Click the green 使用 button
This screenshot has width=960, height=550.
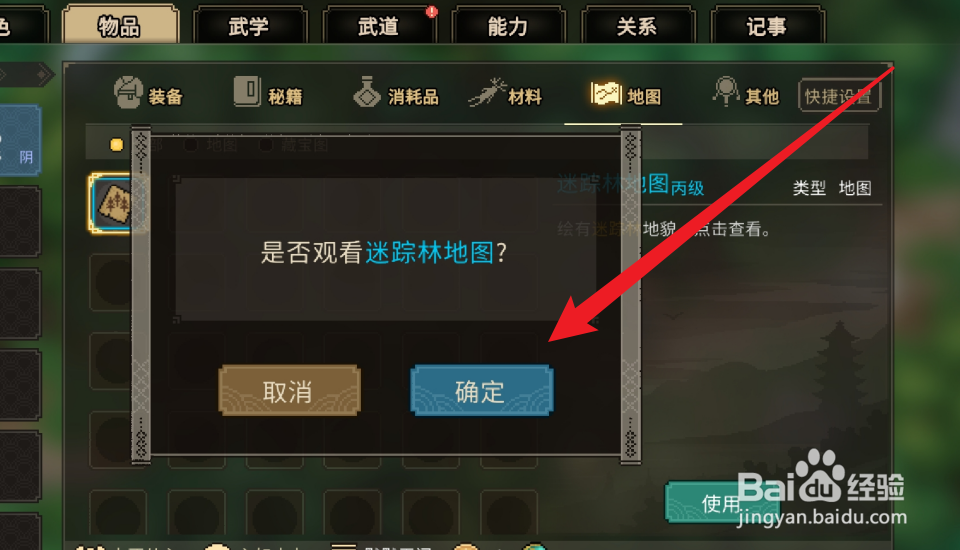coord(721,503)
